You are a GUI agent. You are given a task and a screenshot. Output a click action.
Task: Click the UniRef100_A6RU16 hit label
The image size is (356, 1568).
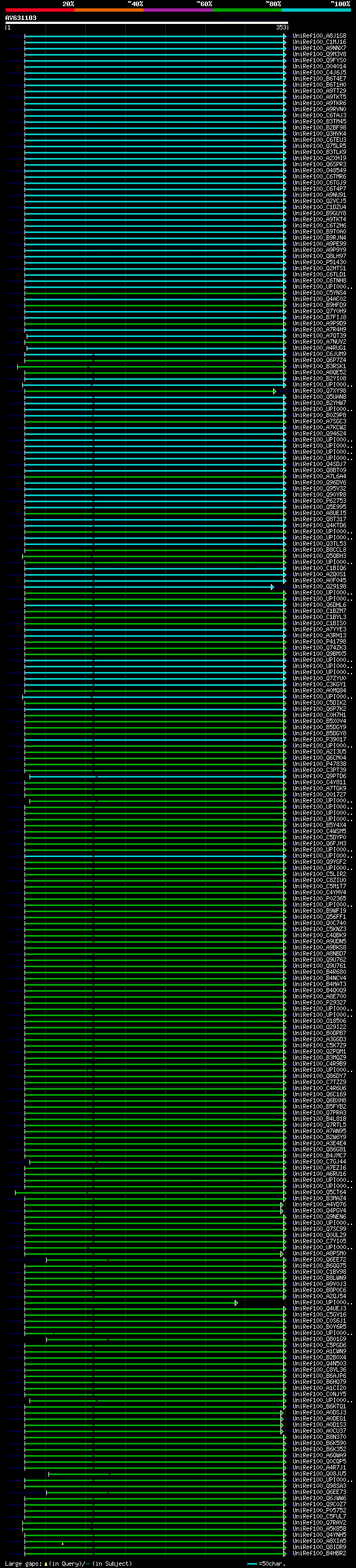(x=319, y=1174)
